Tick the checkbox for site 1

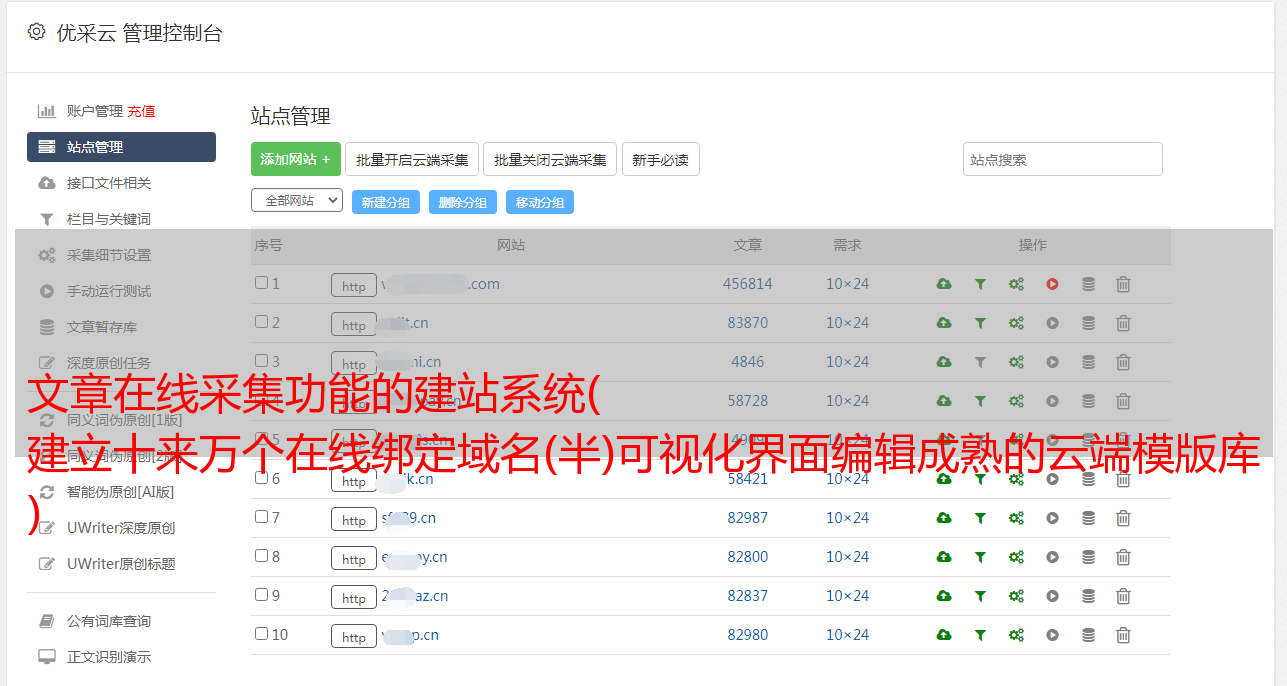point(261,283)
